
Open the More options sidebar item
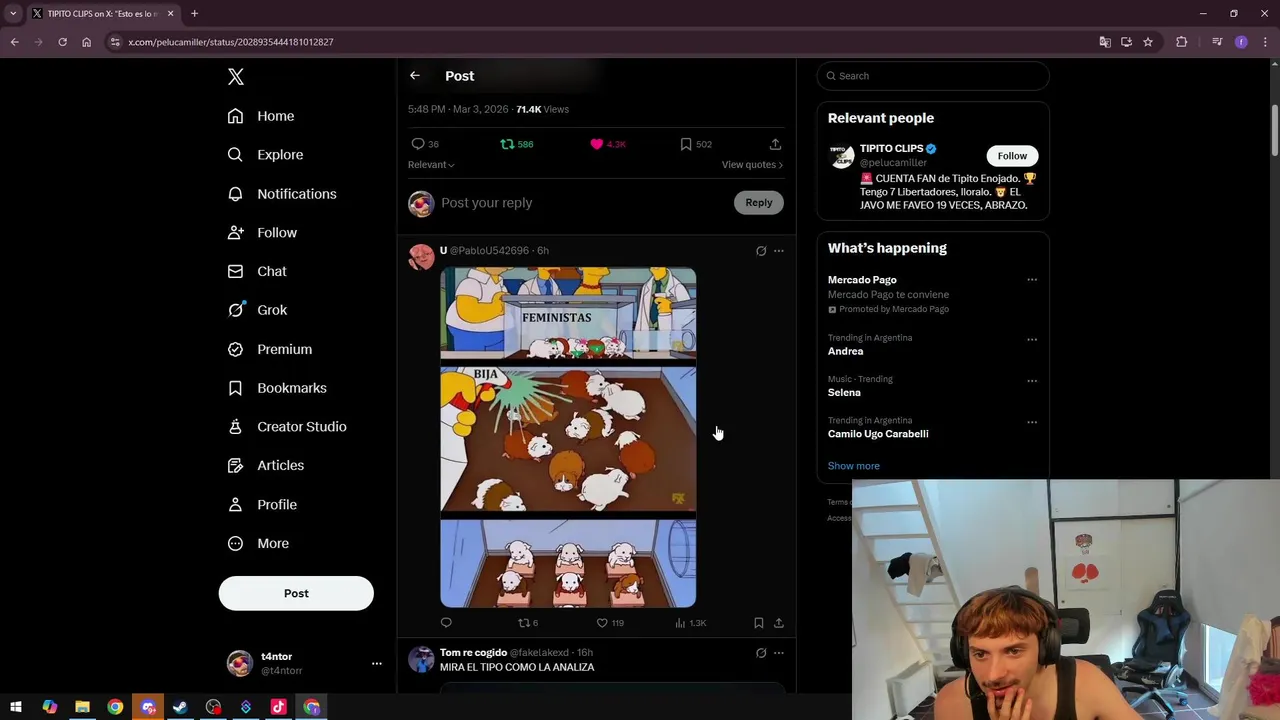pos(258,543)
